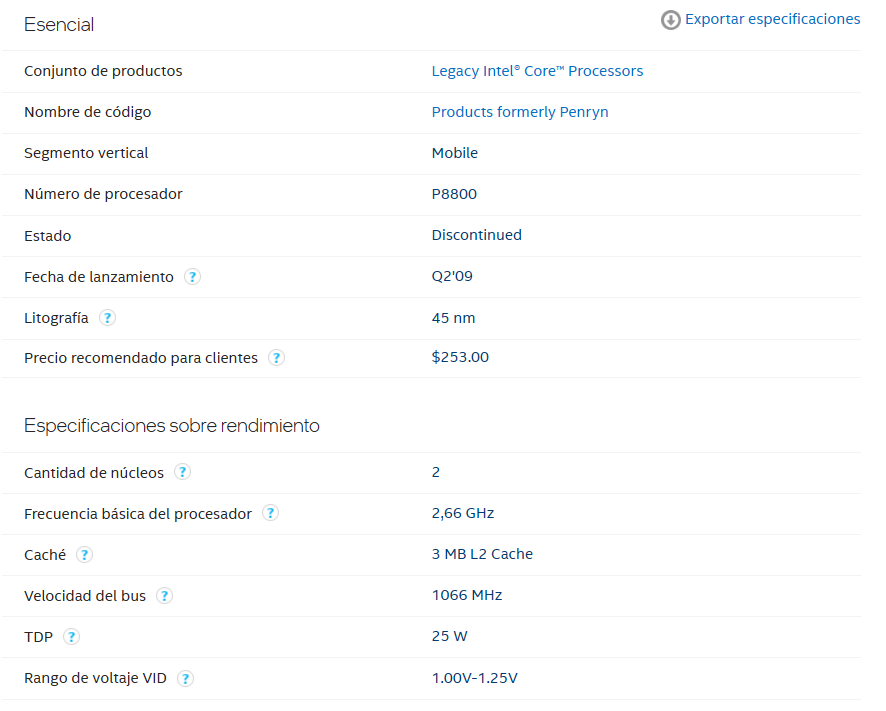Select the 2,66 GHz frequency value
Screen dimensions: 886x711
(x=463, y=513)
